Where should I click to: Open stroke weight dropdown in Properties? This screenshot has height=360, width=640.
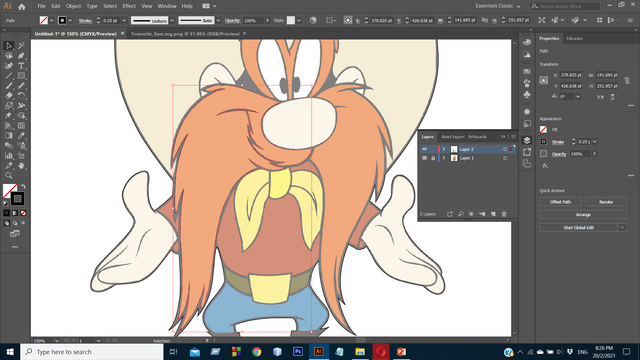pyautogui.click(x=595, y=142)
